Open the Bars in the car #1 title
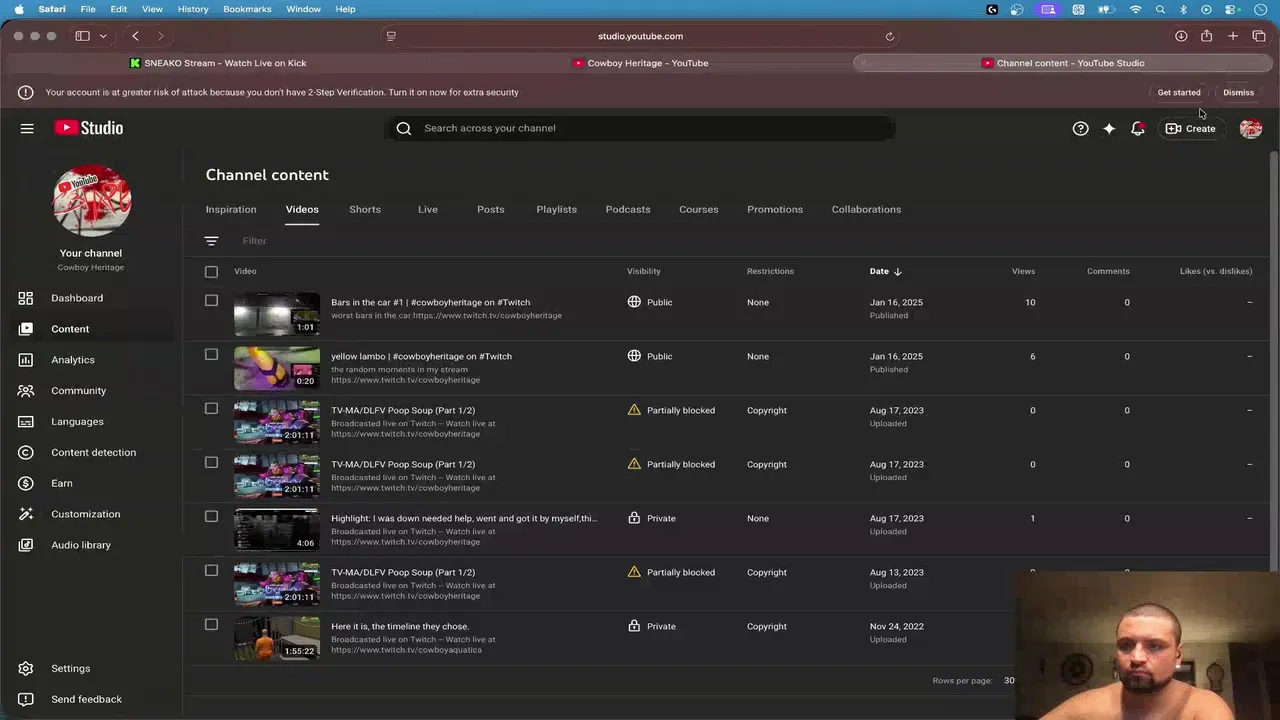Image resolution: width=1280 pixels, height=720 pixels. (431, 302)
